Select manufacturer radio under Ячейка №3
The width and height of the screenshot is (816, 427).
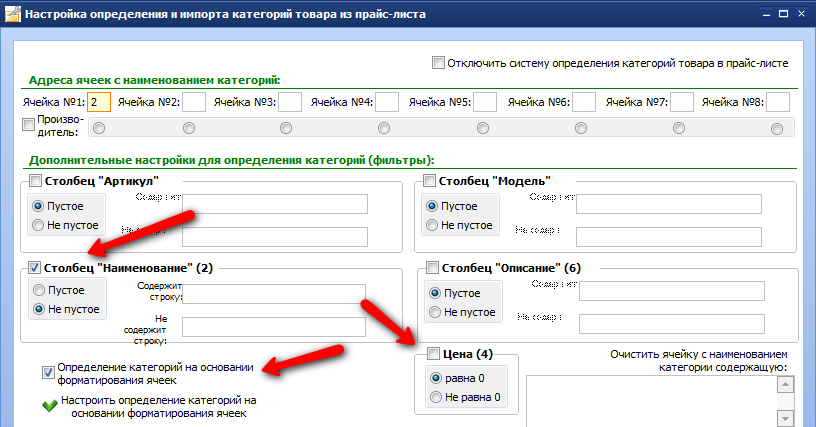click(286, 128)
